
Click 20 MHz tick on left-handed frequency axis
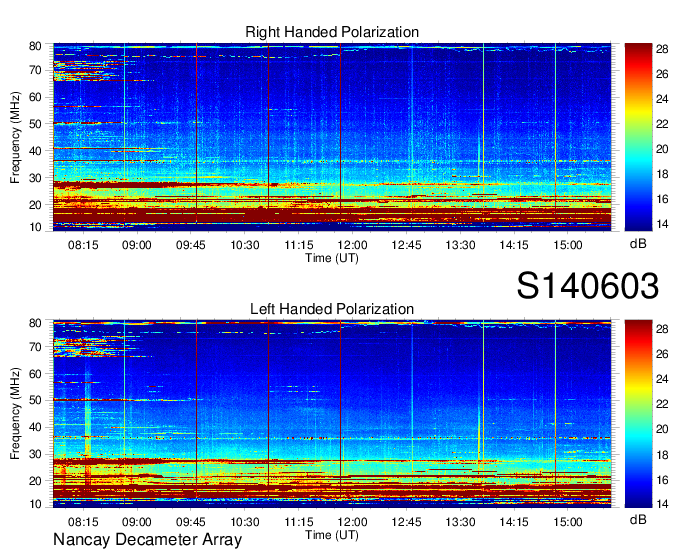pos(35,481)
